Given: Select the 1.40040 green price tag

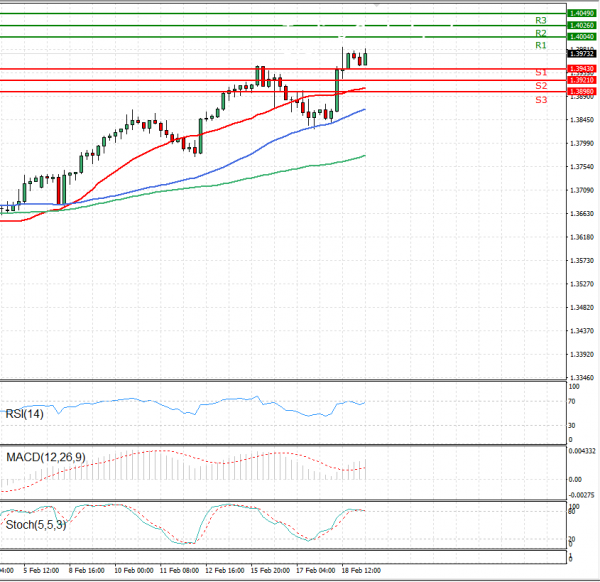Looking at the screenshot, I should (582, 37).
